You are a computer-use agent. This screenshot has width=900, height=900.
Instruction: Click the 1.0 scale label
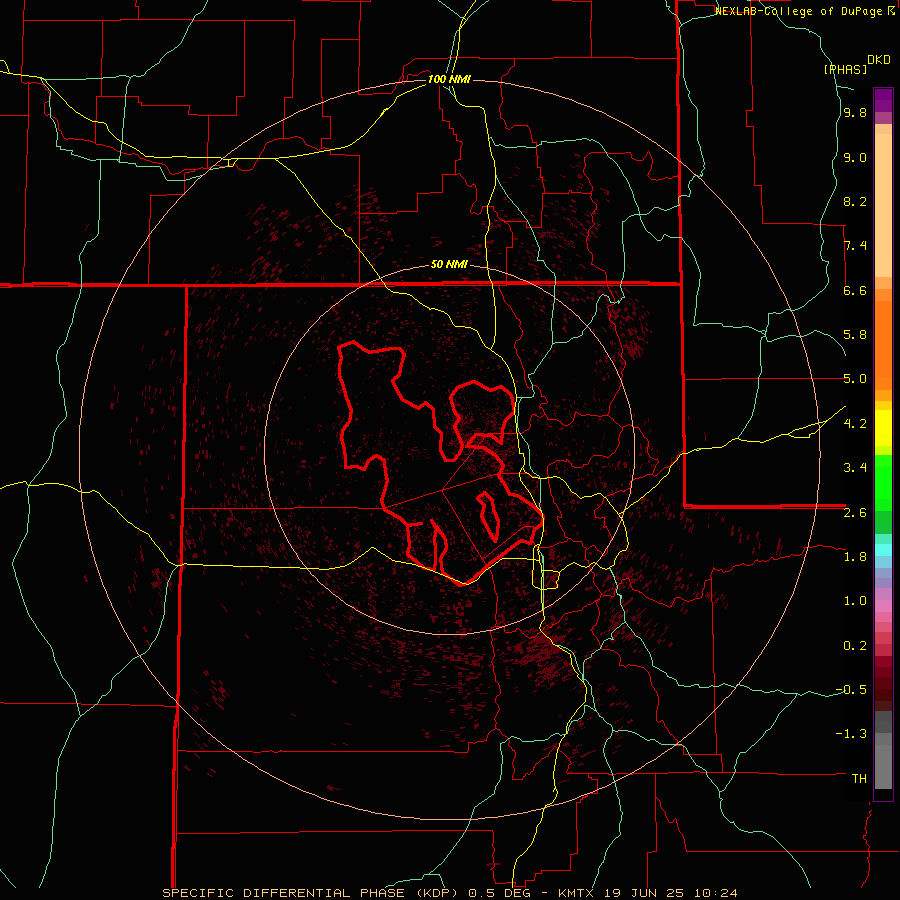click(855, 601)
